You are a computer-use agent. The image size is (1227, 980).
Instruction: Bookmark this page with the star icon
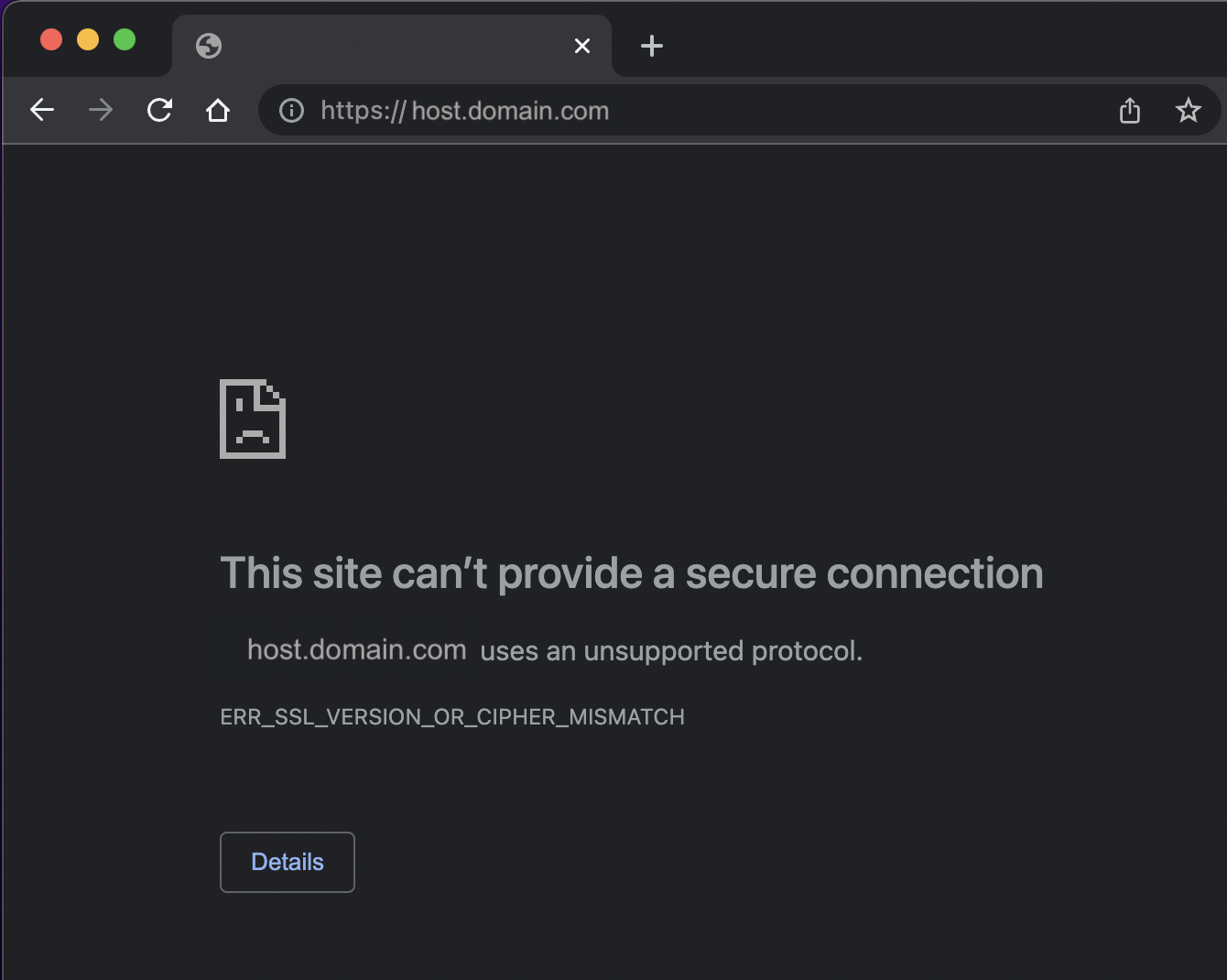(x=1188, y=111)
